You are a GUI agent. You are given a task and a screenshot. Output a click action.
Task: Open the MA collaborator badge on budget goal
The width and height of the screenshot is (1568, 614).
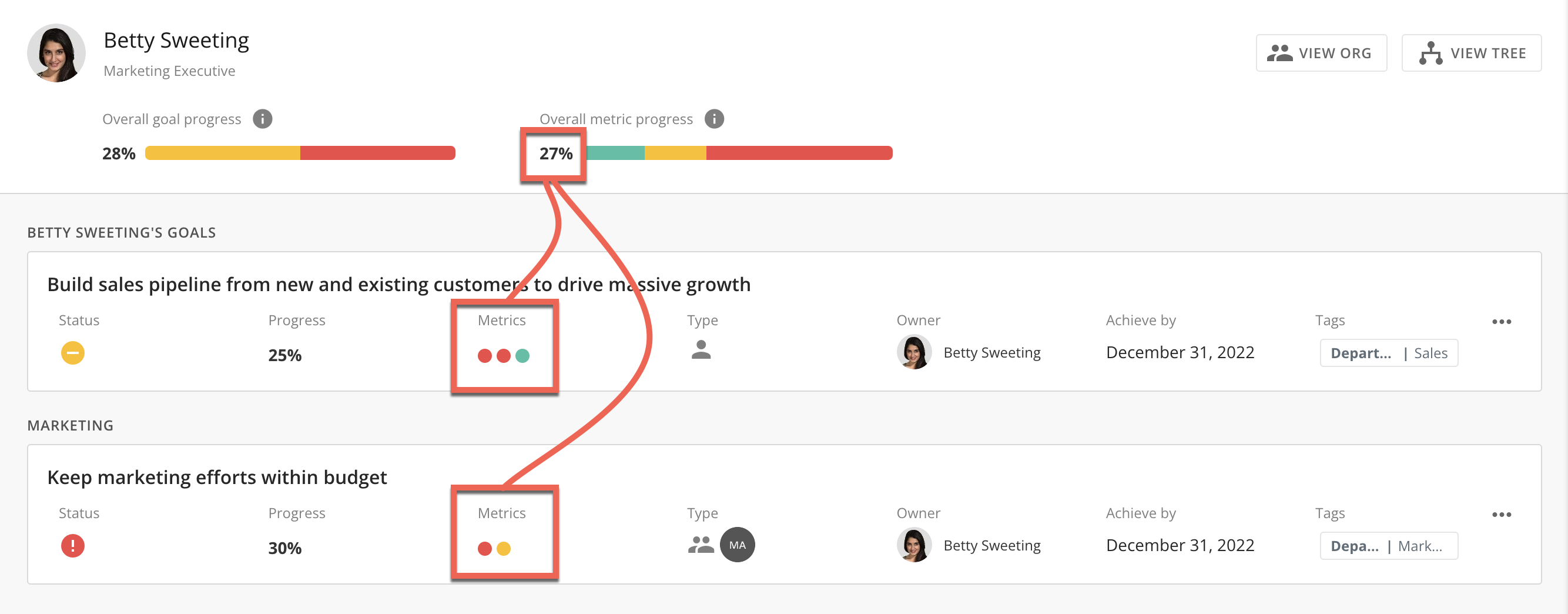coord(738,545)
